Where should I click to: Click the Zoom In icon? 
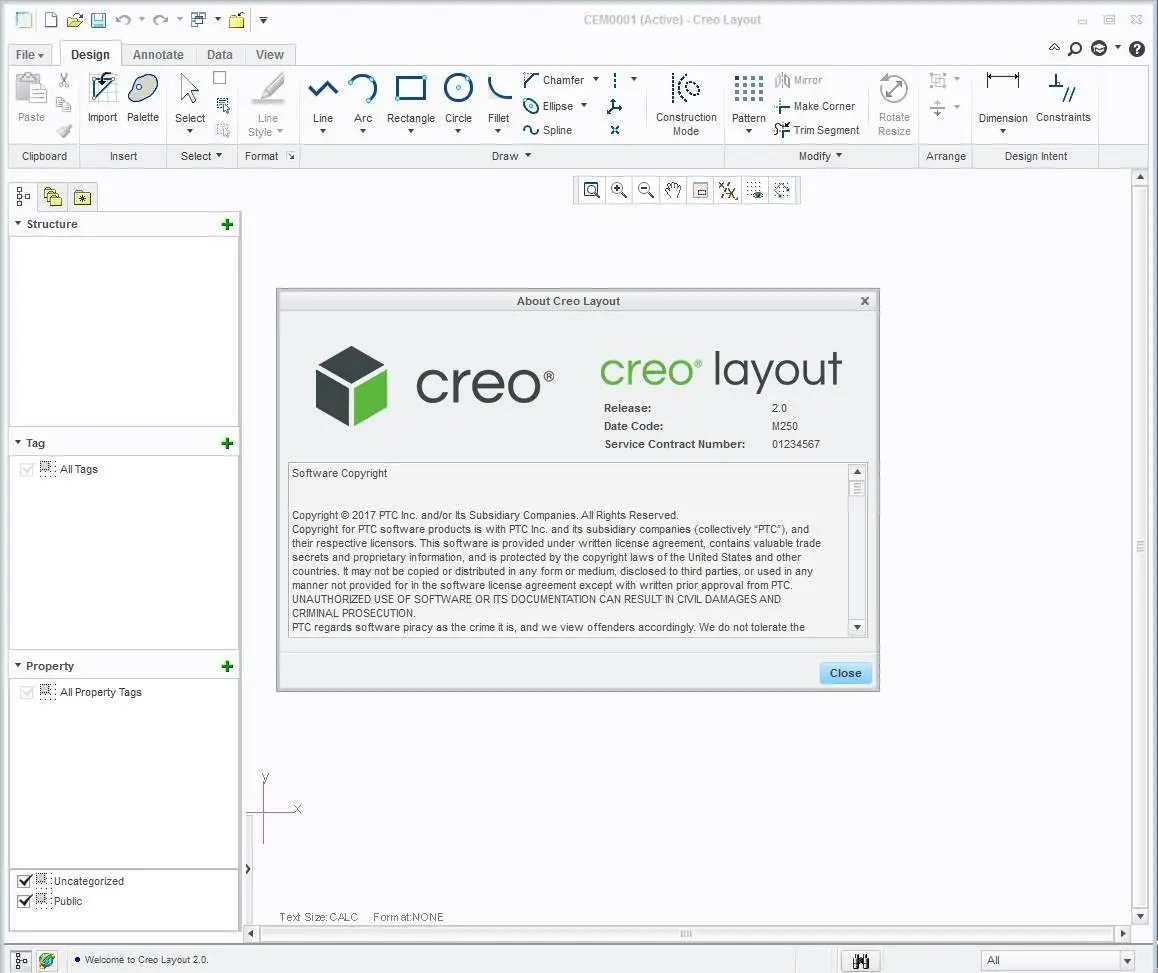(x=619, y=191)
